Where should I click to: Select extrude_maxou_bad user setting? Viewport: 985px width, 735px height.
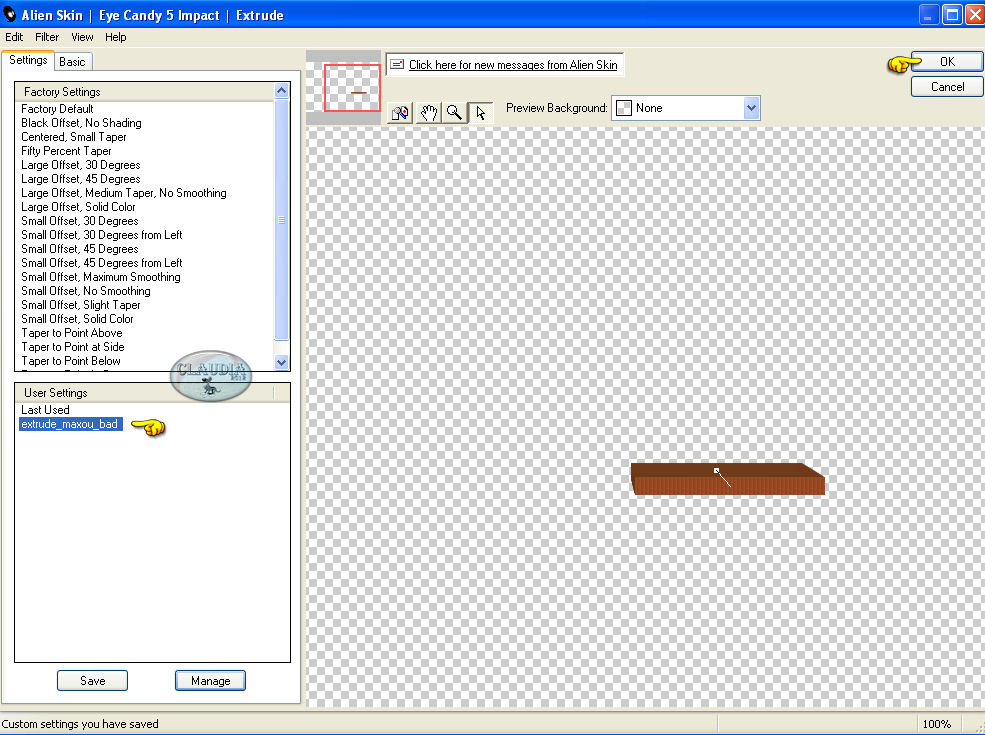(70, 424)
